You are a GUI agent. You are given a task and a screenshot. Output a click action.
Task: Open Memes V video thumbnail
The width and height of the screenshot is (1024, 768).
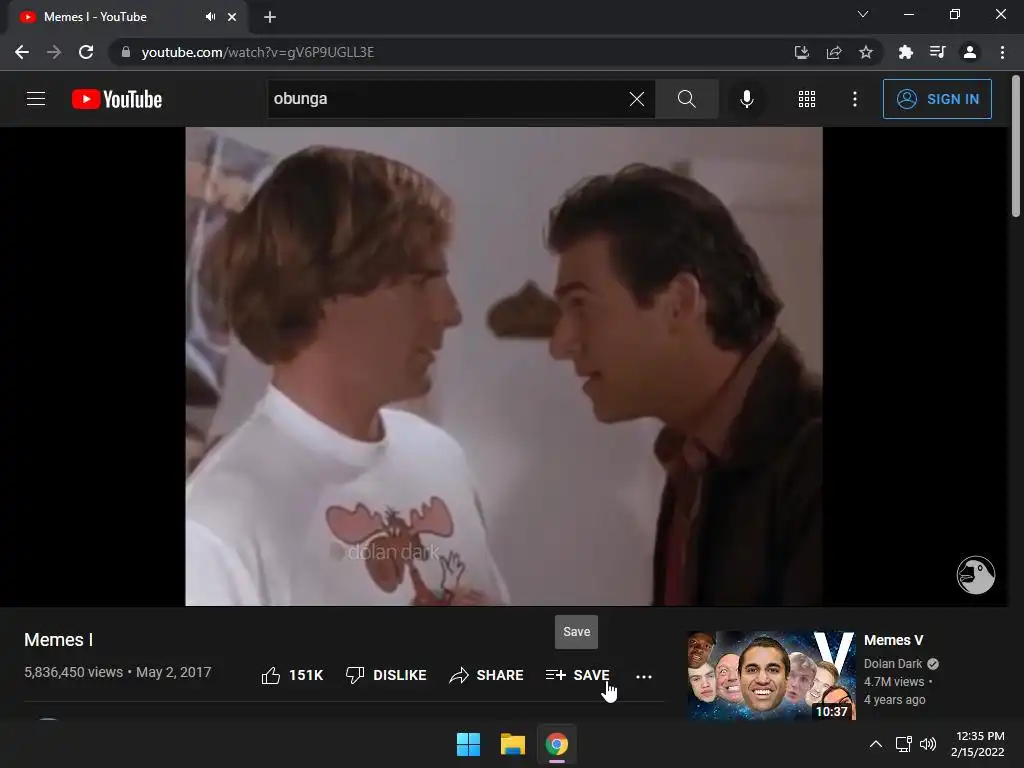point(771,675)
